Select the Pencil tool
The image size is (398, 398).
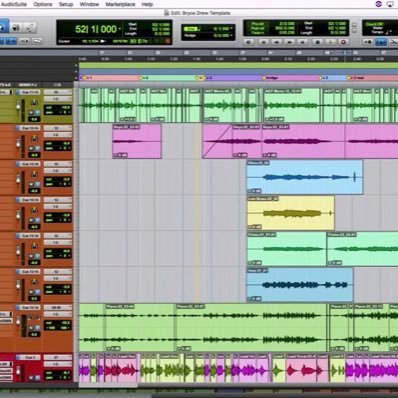[29, 27]
